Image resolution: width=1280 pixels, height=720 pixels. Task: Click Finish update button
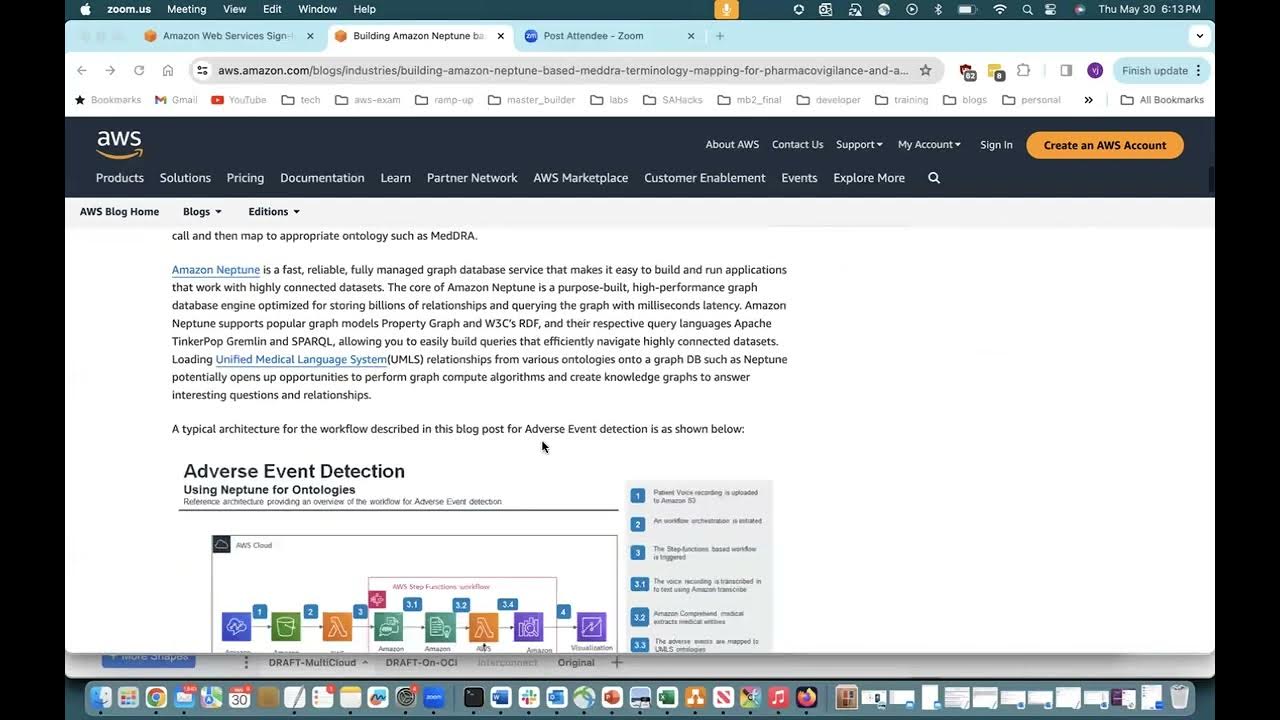point(1160,71)
